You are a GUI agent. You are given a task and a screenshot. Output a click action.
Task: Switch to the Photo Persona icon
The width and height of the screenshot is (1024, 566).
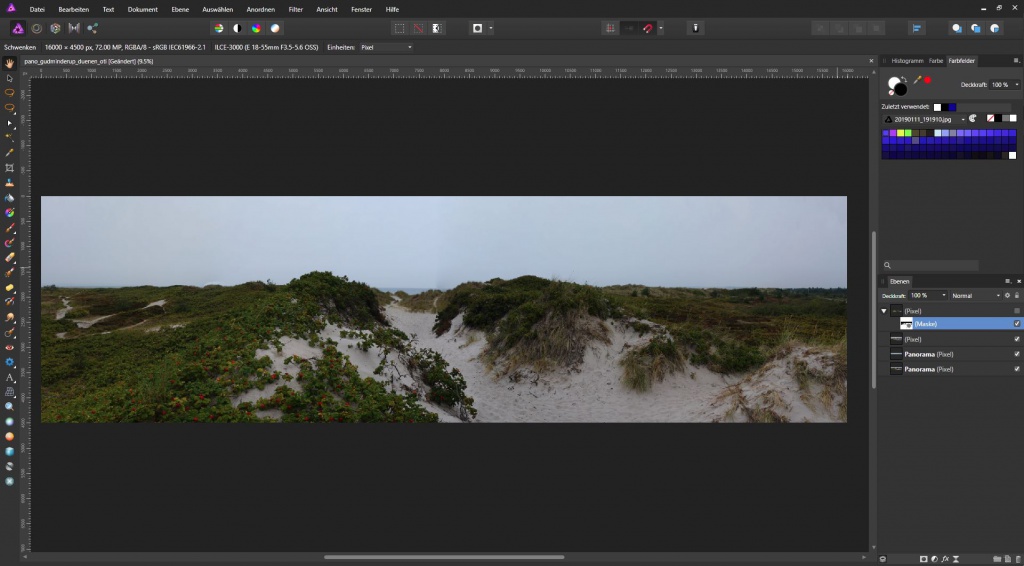[18, 28]
